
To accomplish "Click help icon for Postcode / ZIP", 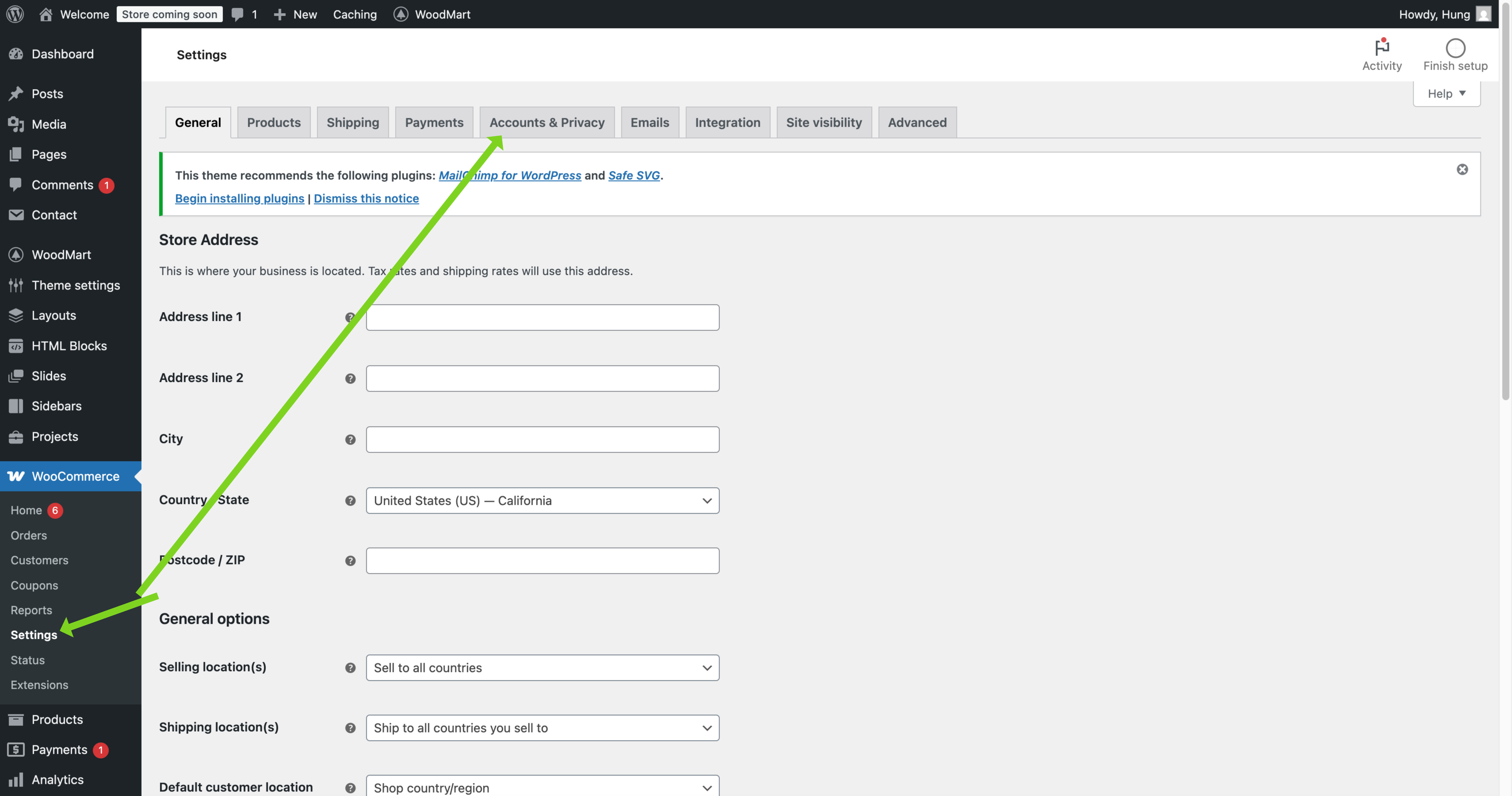I will (x=350, y=561).
